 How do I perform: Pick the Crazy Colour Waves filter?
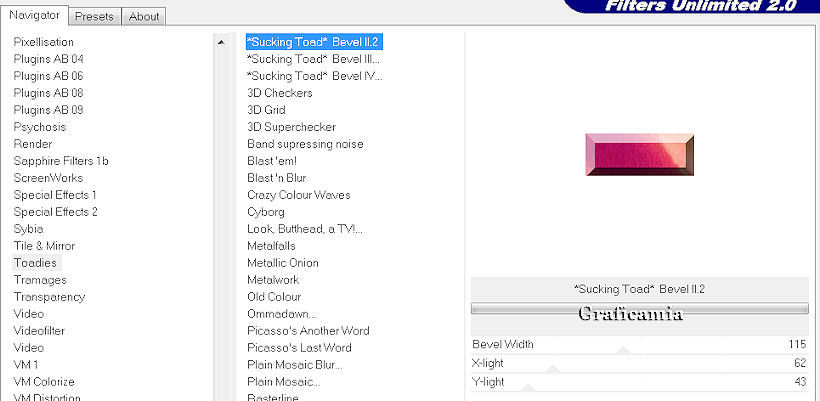(x=299, y=194)
